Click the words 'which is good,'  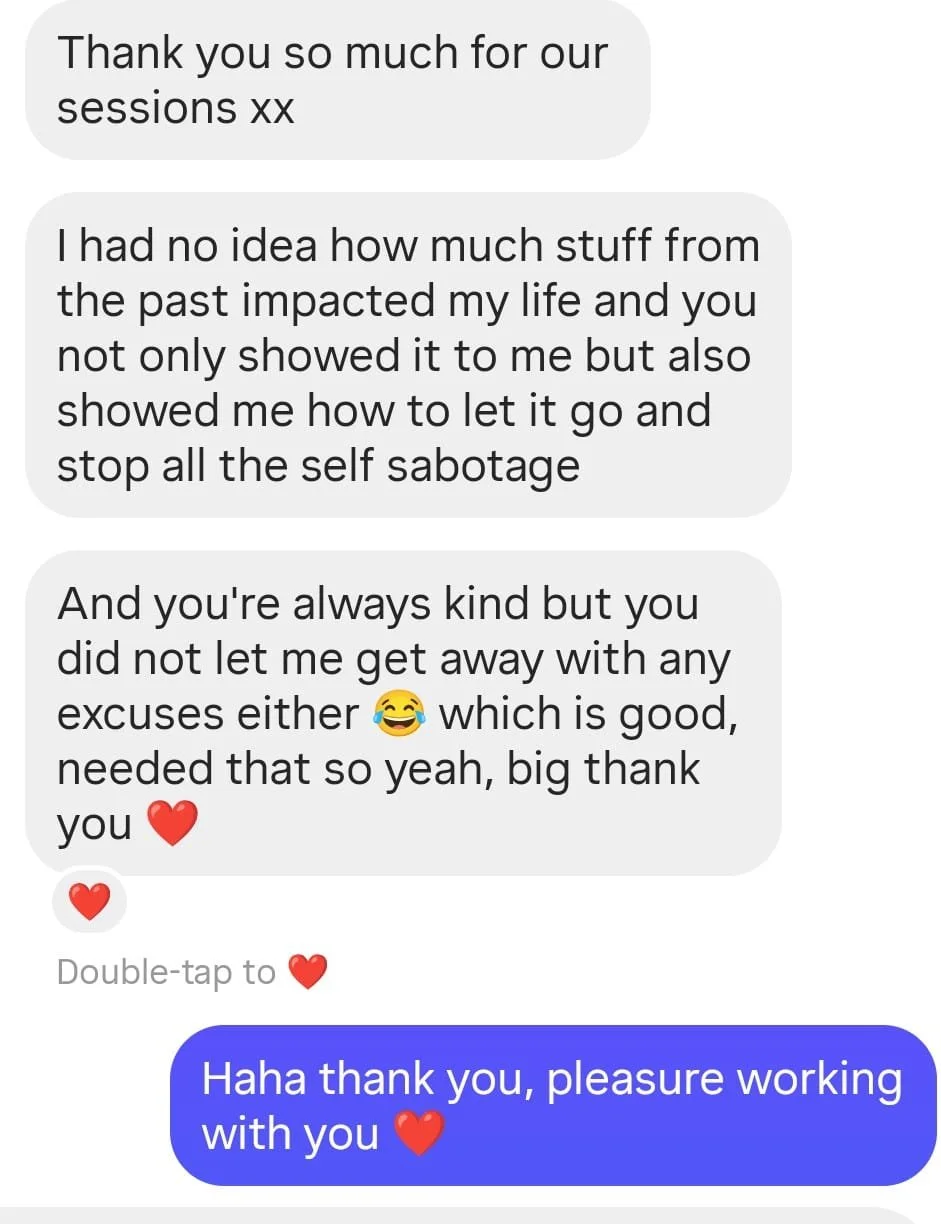pos(589,714)
